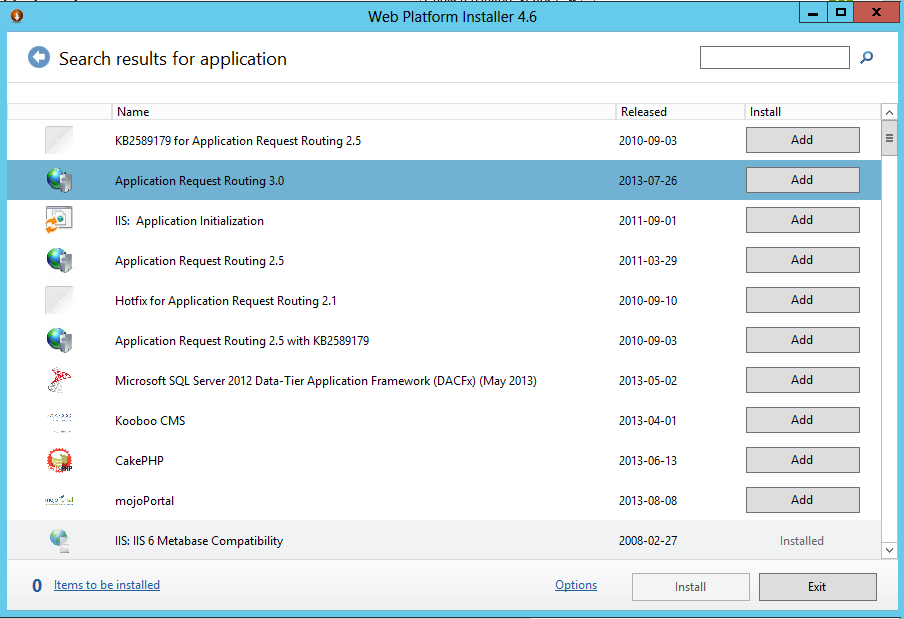Click the scrollbar down arrow
904x619 pixels.
tap(889, 550)
